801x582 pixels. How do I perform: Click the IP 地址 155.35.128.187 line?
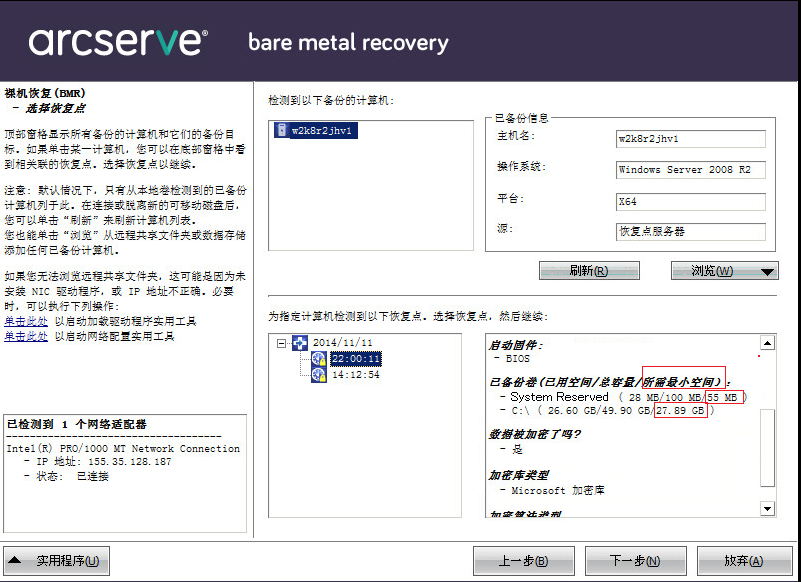(98, 462)
